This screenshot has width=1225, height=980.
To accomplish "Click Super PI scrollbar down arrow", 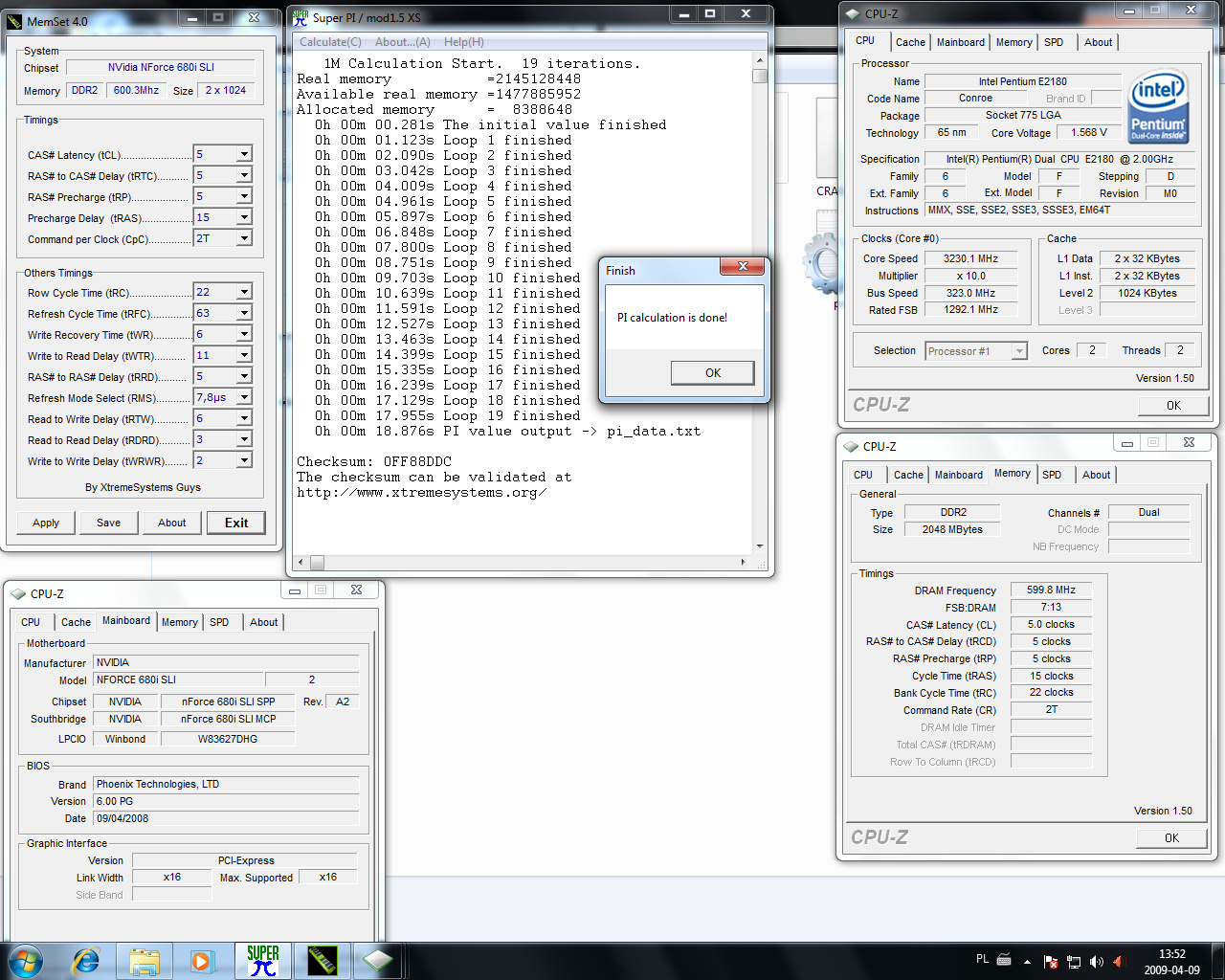I will [x=760, y=546].
